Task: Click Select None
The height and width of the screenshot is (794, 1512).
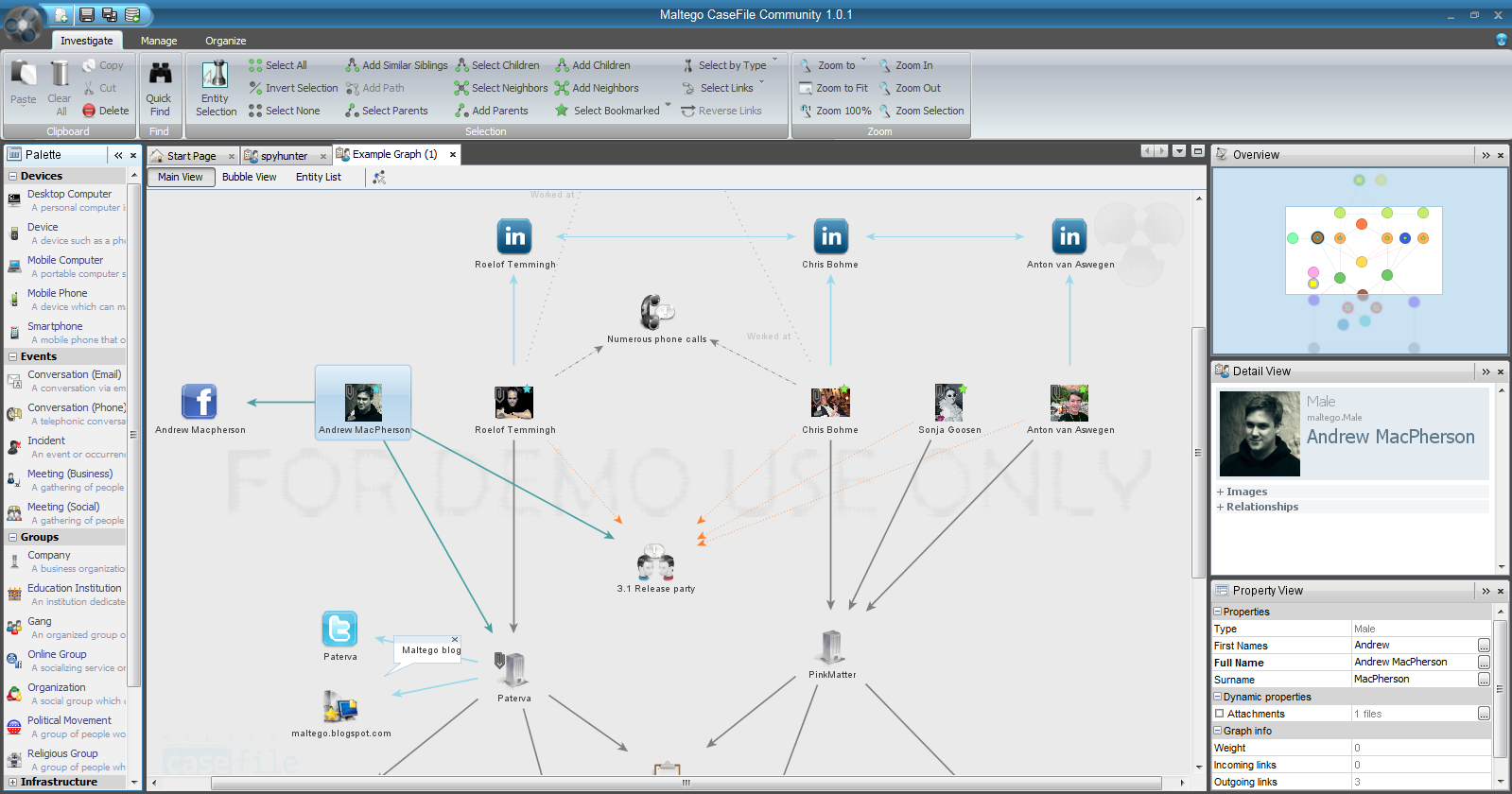Action: 285,111
